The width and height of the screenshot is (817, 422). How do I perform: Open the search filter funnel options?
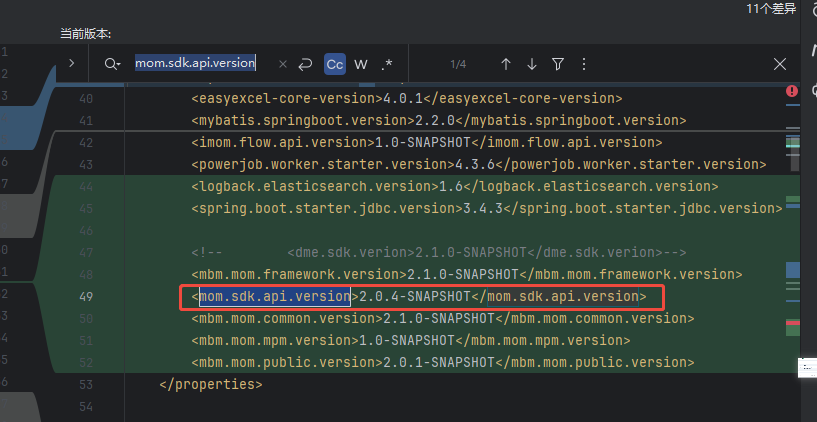(x=558, y=64)
